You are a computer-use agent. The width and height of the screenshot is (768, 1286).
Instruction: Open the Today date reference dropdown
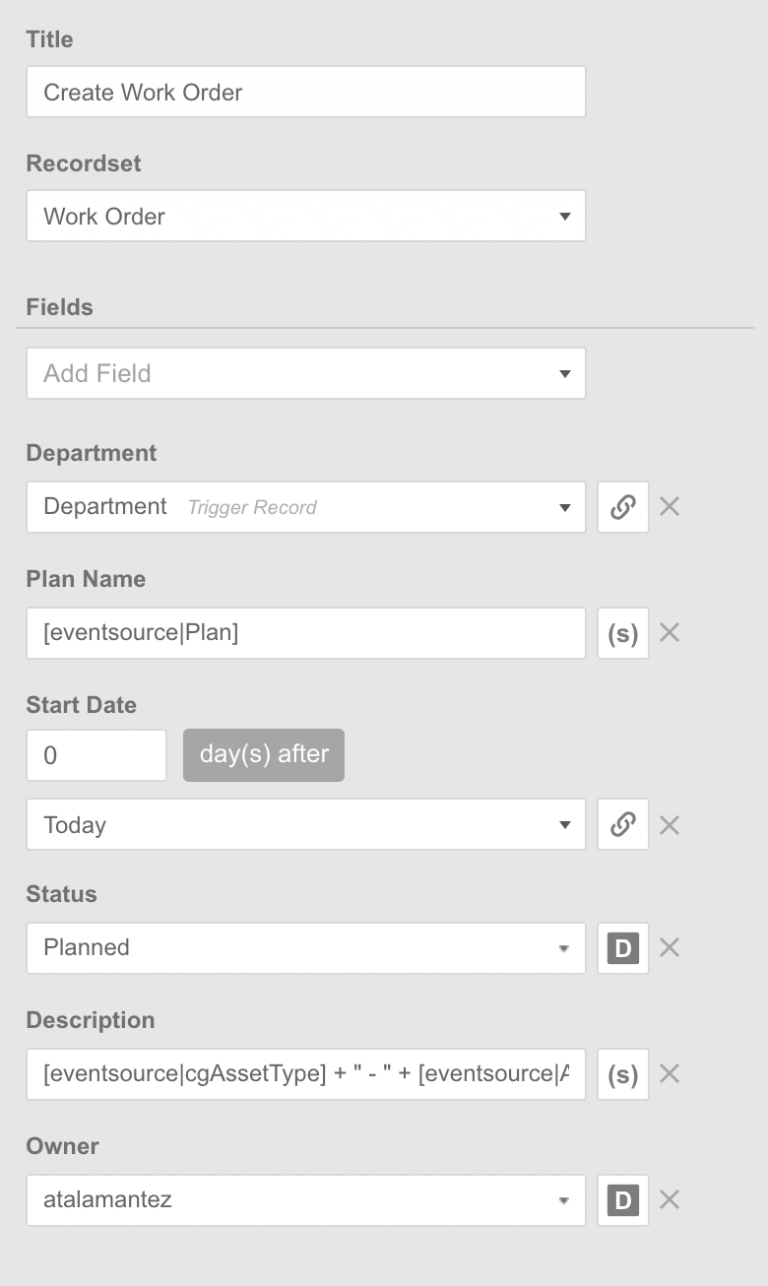(305, 824)
